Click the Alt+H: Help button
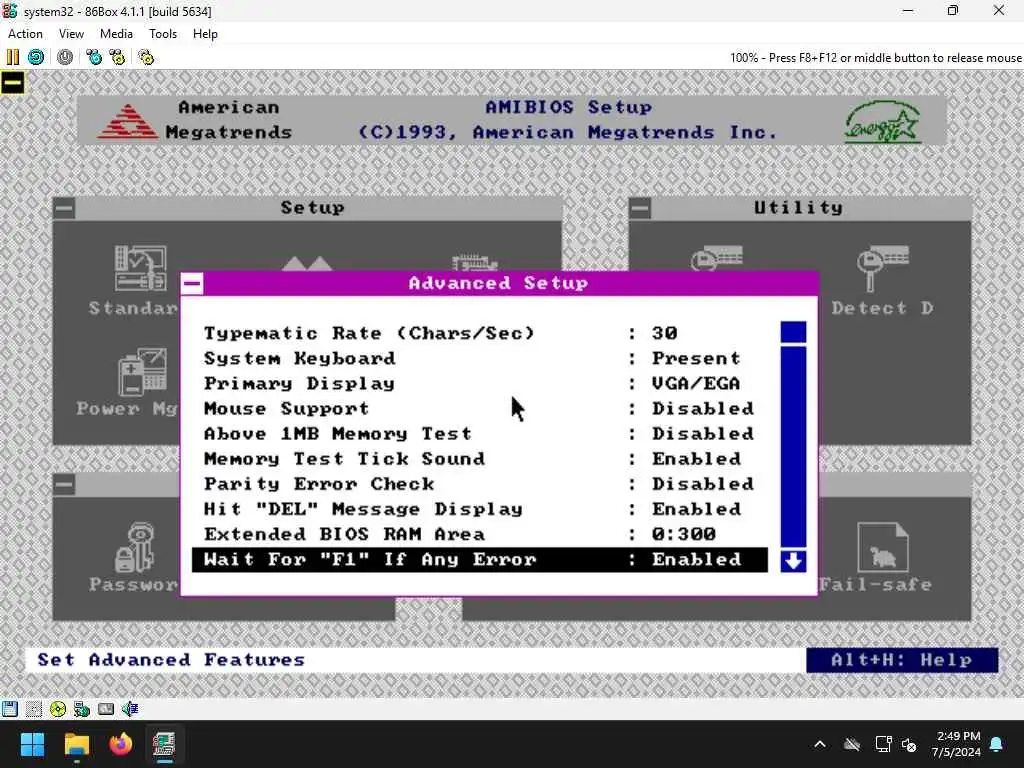The image size is (1024, 768). [x=902, y=660]
